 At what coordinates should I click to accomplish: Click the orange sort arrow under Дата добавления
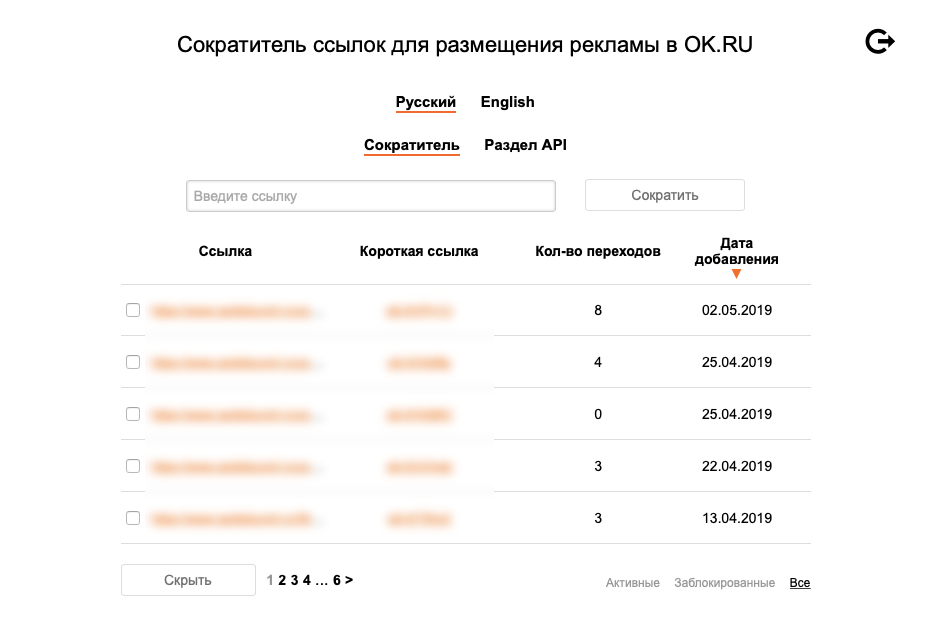(736, 274)
